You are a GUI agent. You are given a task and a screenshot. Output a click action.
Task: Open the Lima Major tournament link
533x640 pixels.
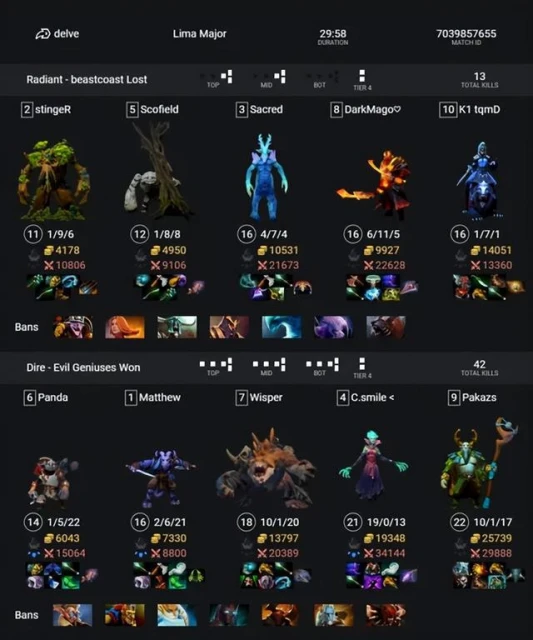(200, 33)
